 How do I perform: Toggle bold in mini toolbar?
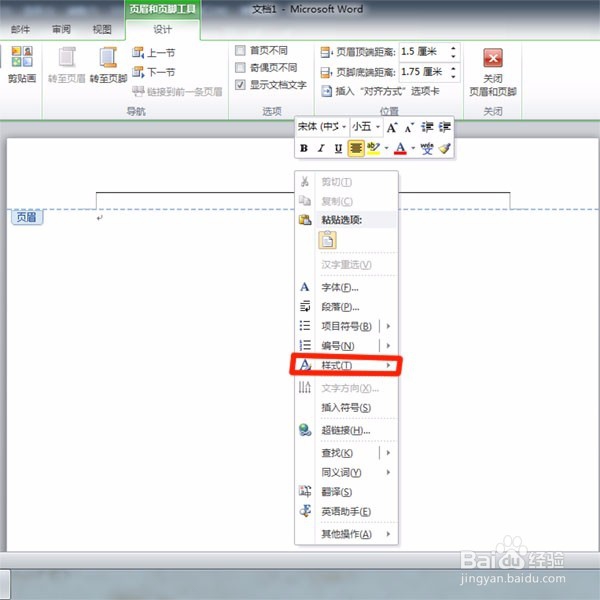pyautogui.click(x=304, y=148)
